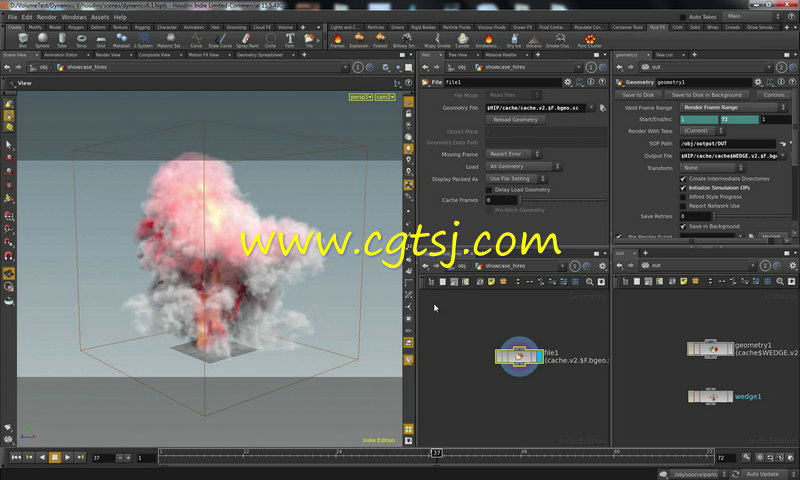The width and height of the screenshot is (800, 480).
Task: Open the Assets menu
Action: (100, 17)
